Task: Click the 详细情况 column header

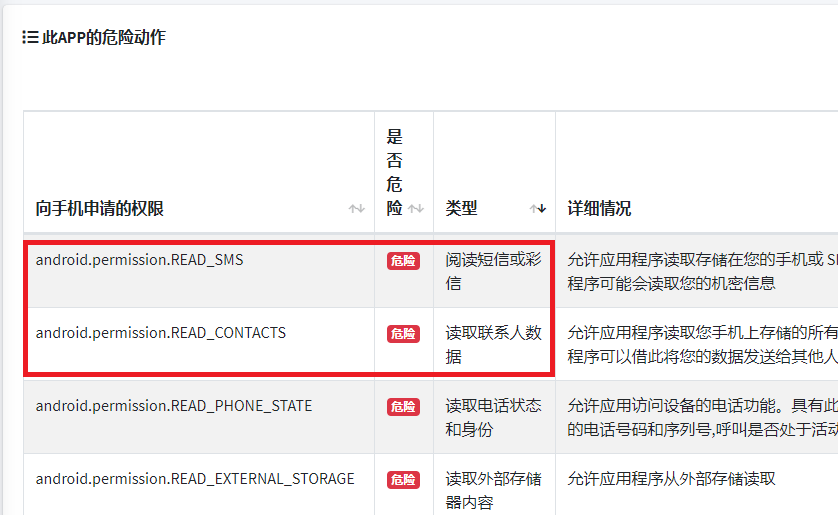Action: click(599, 208)
